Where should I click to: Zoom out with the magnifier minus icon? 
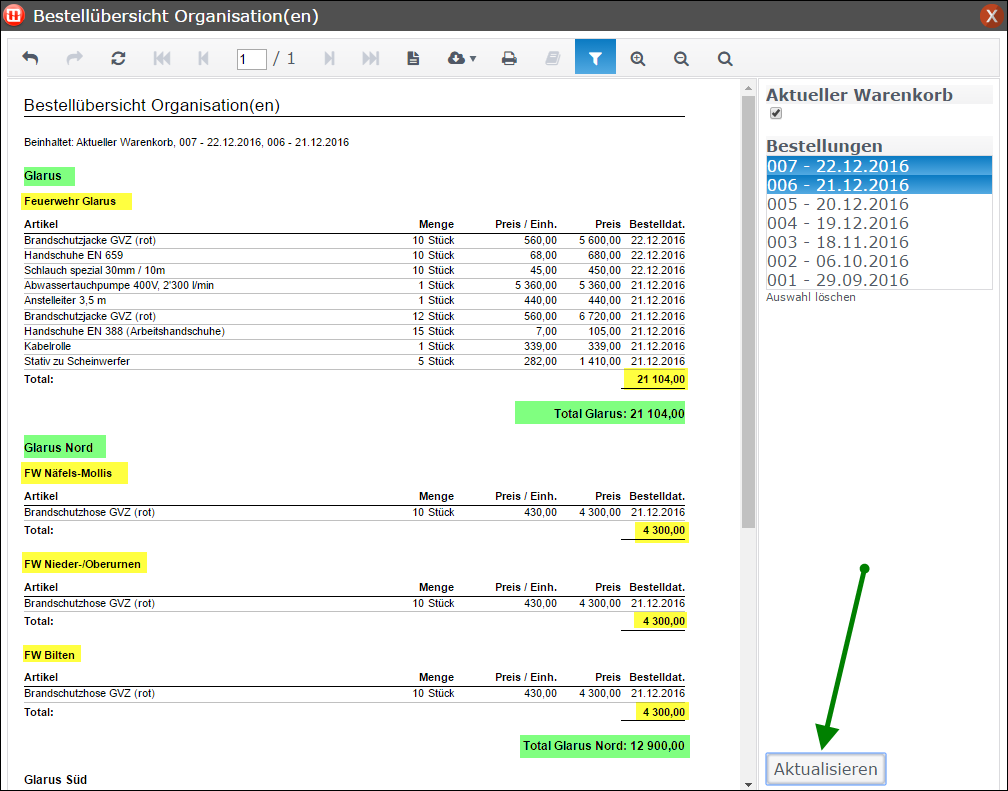pyautogui.click(x=682, y=59)
